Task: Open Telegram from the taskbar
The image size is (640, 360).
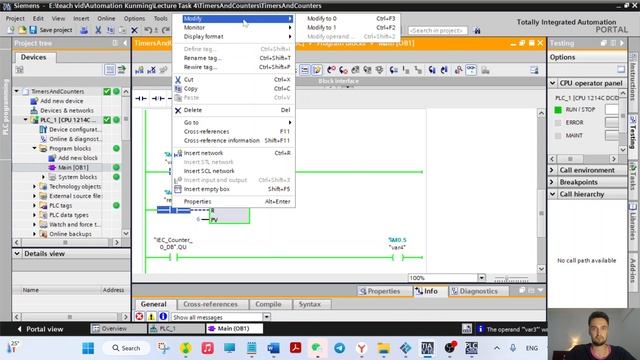Action: click(x=339, y=348)
